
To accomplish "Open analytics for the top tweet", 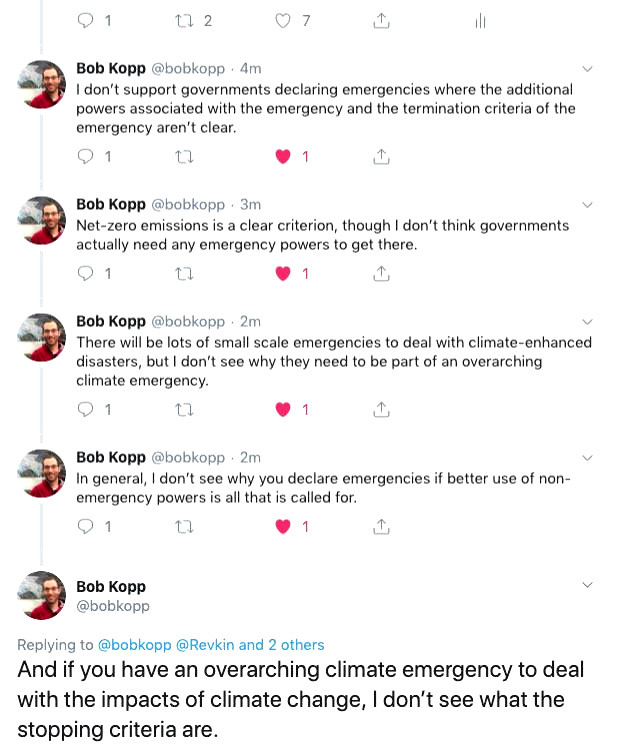I will (x=480, y=21).
